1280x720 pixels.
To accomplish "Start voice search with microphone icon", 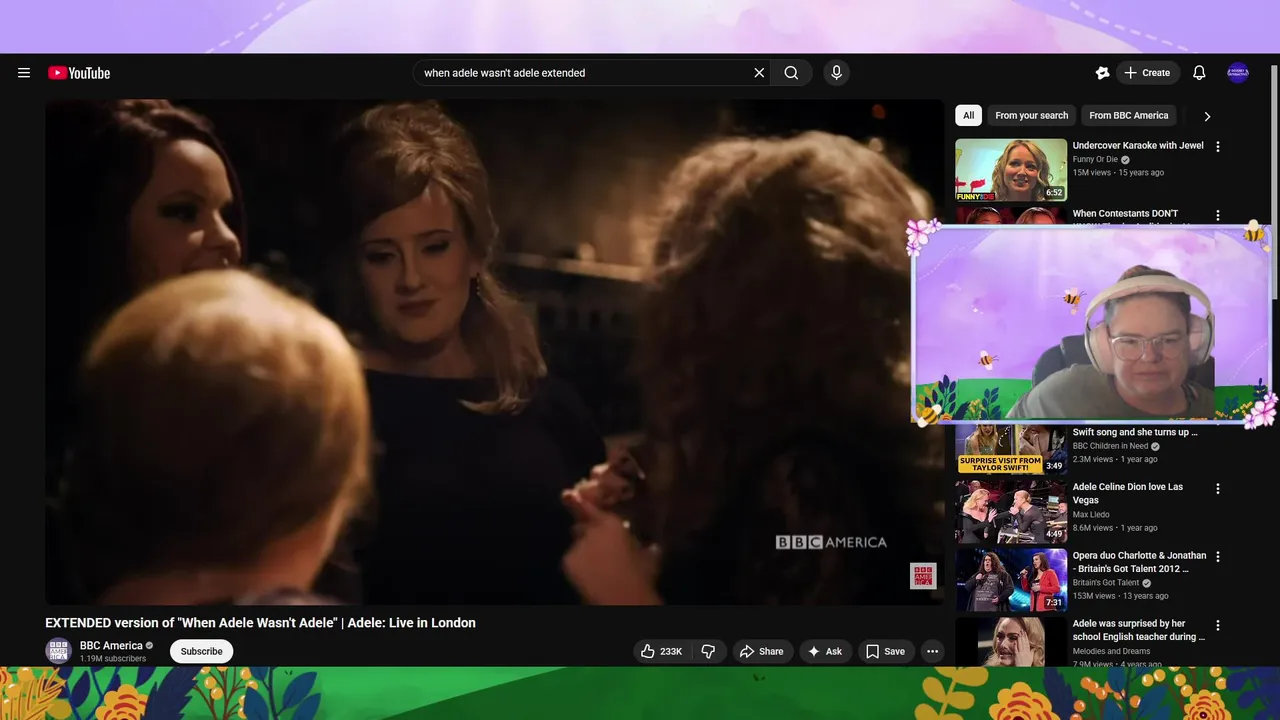I will point(837,73).
